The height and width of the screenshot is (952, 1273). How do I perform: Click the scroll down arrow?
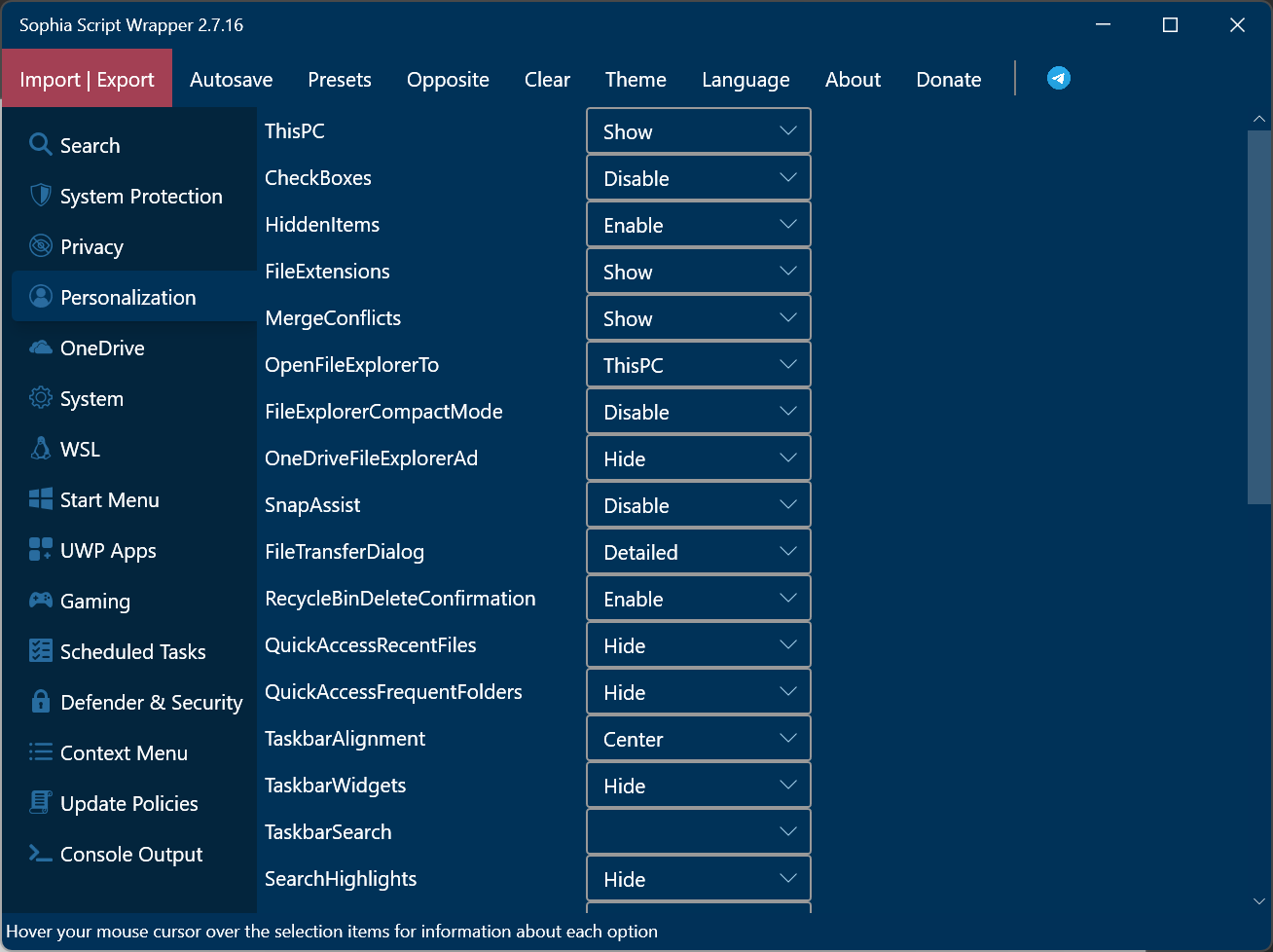click(x=1258, y=901)
